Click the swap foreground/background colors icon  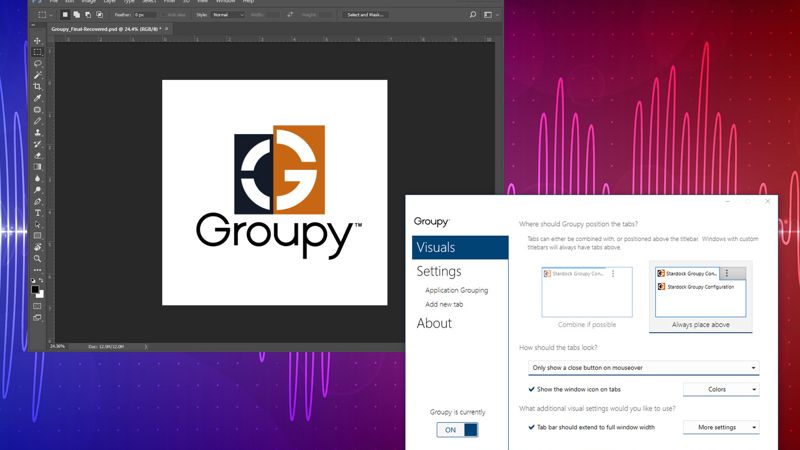click(x=41, y=281)
